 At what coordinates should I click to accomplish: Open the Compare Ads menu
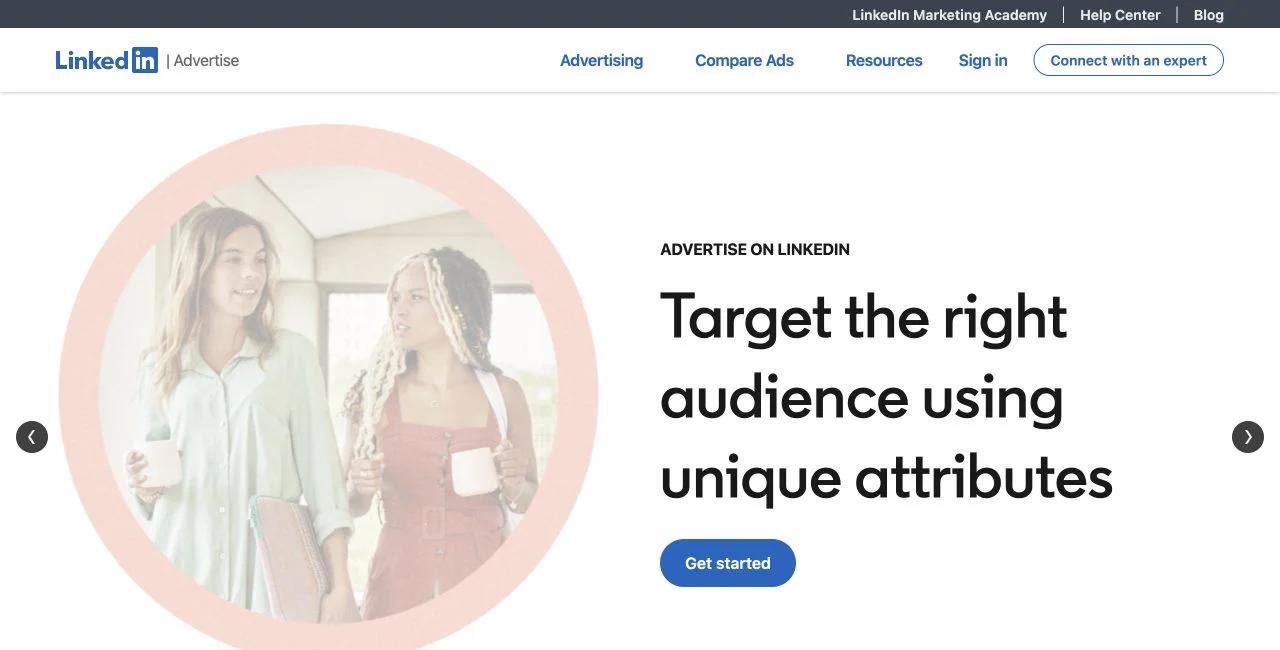pyautogui.click(x=744, y=60)
